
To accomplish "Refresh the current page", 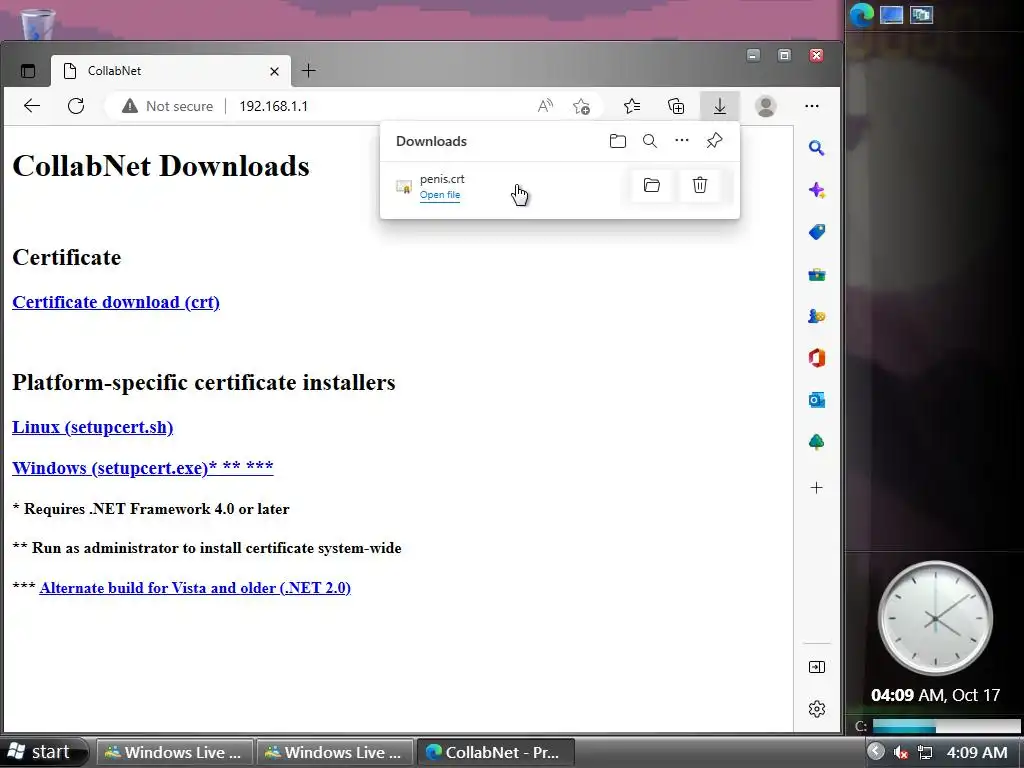I will [x=76, y=106].
